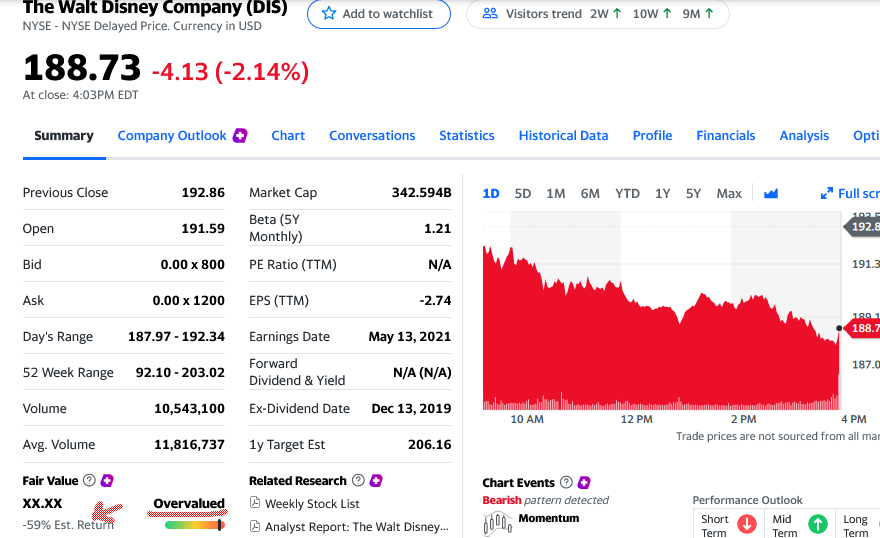The image size is (880, 538).
Task: Open the Financials tab
Action: click(x=726, y=136)
